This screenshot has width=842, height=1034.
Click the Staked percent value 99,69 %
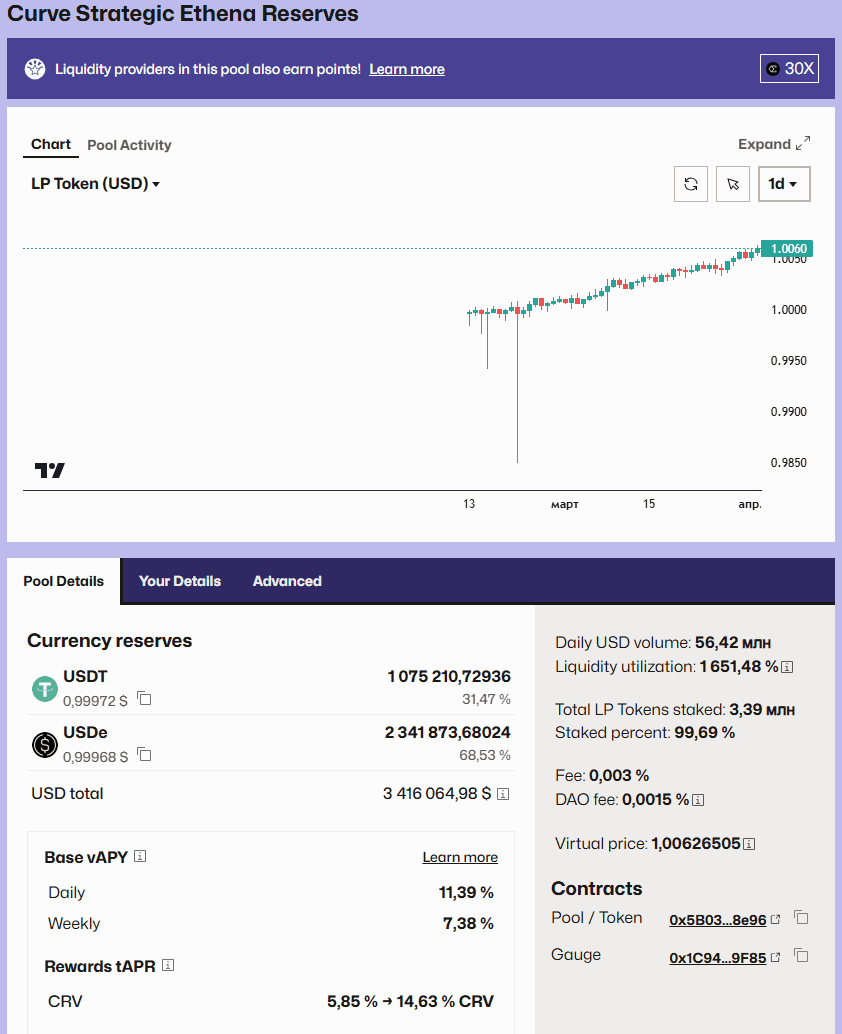[x=705, y=733]
